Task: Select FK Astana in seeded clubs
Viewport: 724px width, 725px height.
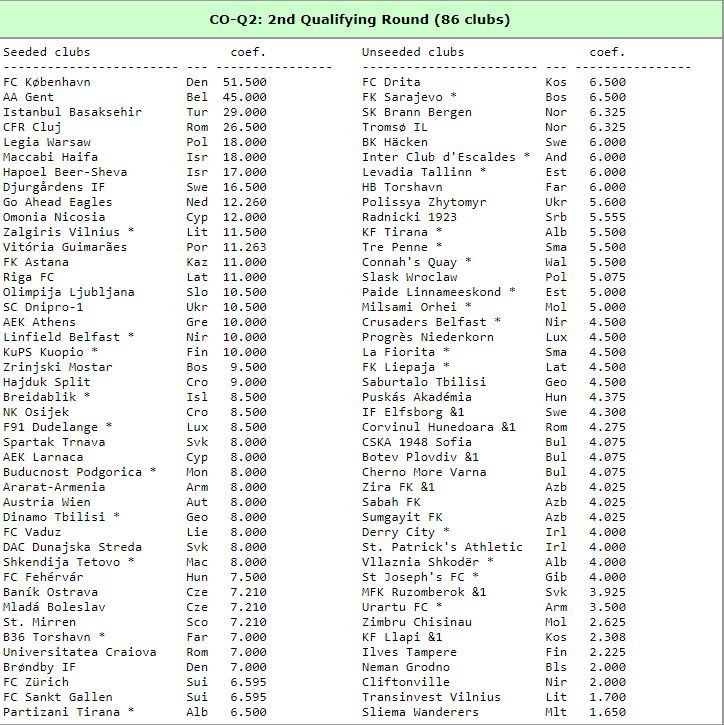Action: pyautogui.click(x=36, y=262)
